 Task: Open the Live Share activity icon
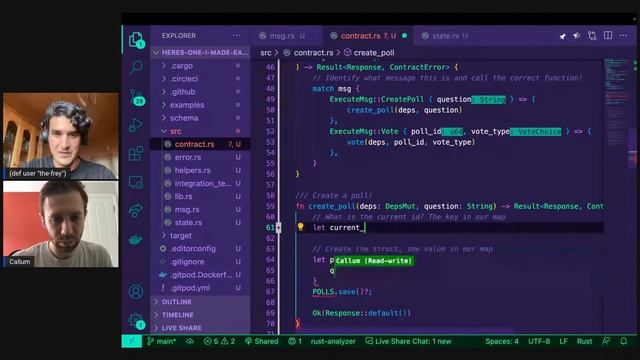coord(136,211)
